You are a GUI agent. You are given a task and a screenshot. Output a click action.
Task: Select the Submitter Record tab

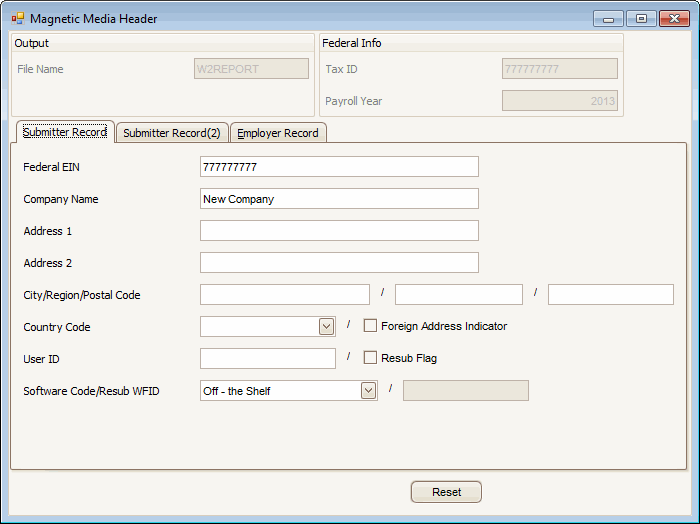pyautogui.click(x=65, y=132)
